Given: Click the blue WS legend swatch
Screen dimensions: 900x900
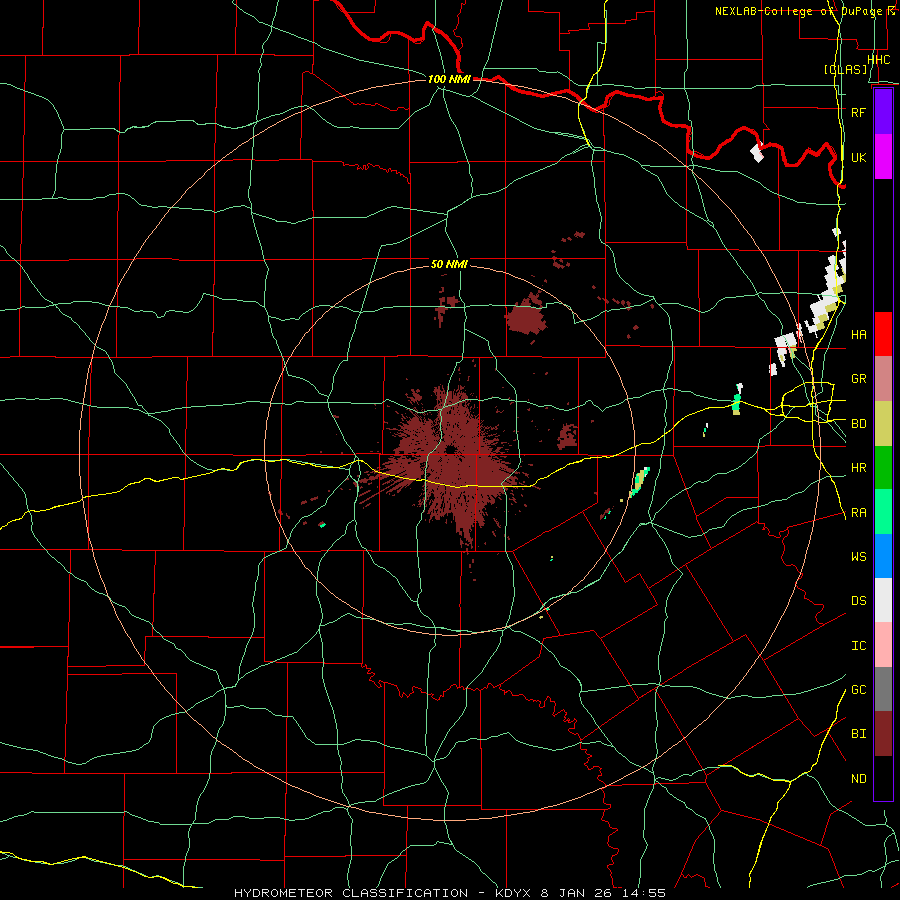Looking at the screenshot, I should [x=883, y=556].
